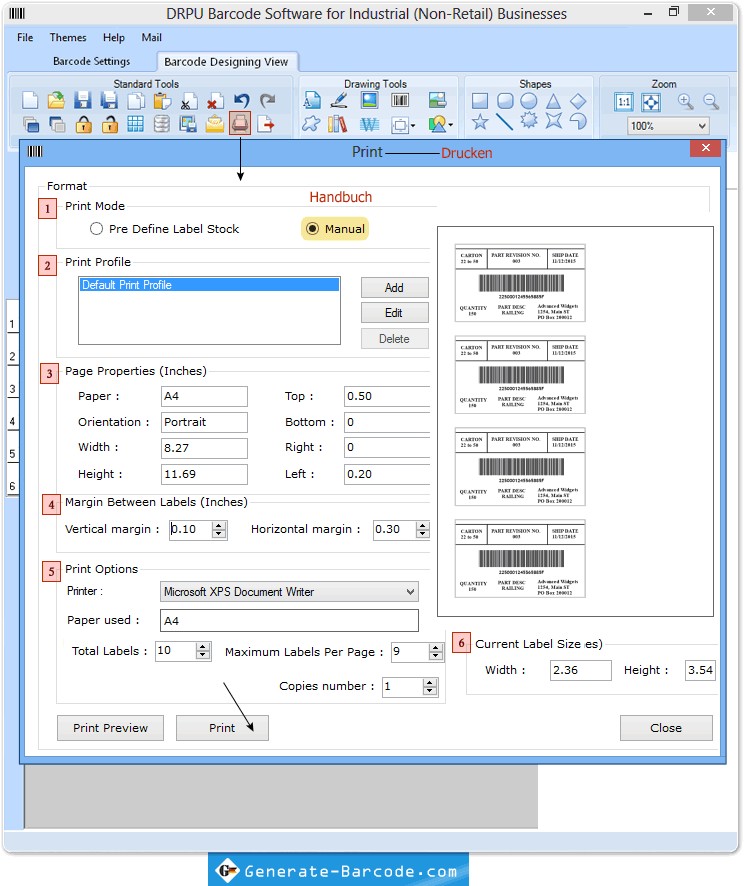Open the Help menu

pos(114,37)
